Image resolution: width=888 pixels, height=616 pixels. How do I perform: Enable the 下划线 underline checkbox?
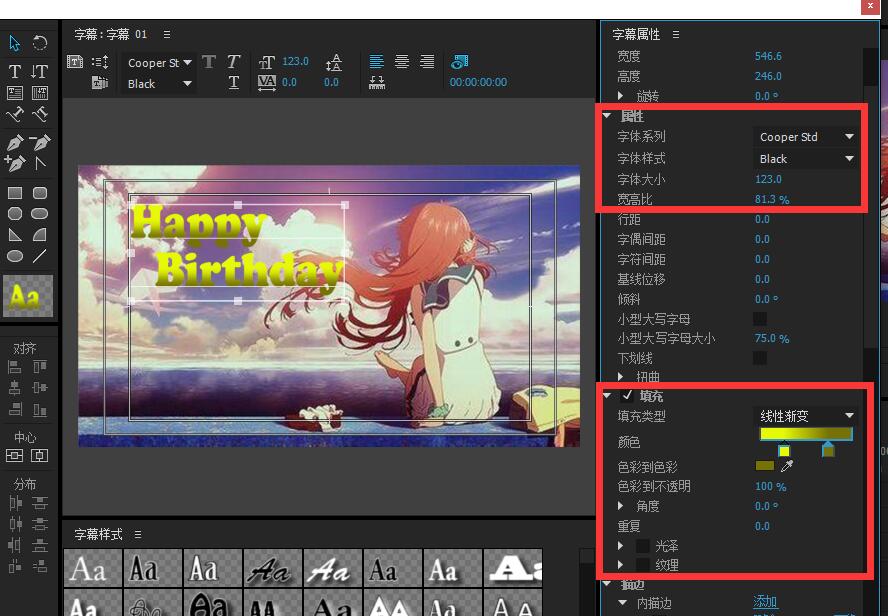pos(760,358)
